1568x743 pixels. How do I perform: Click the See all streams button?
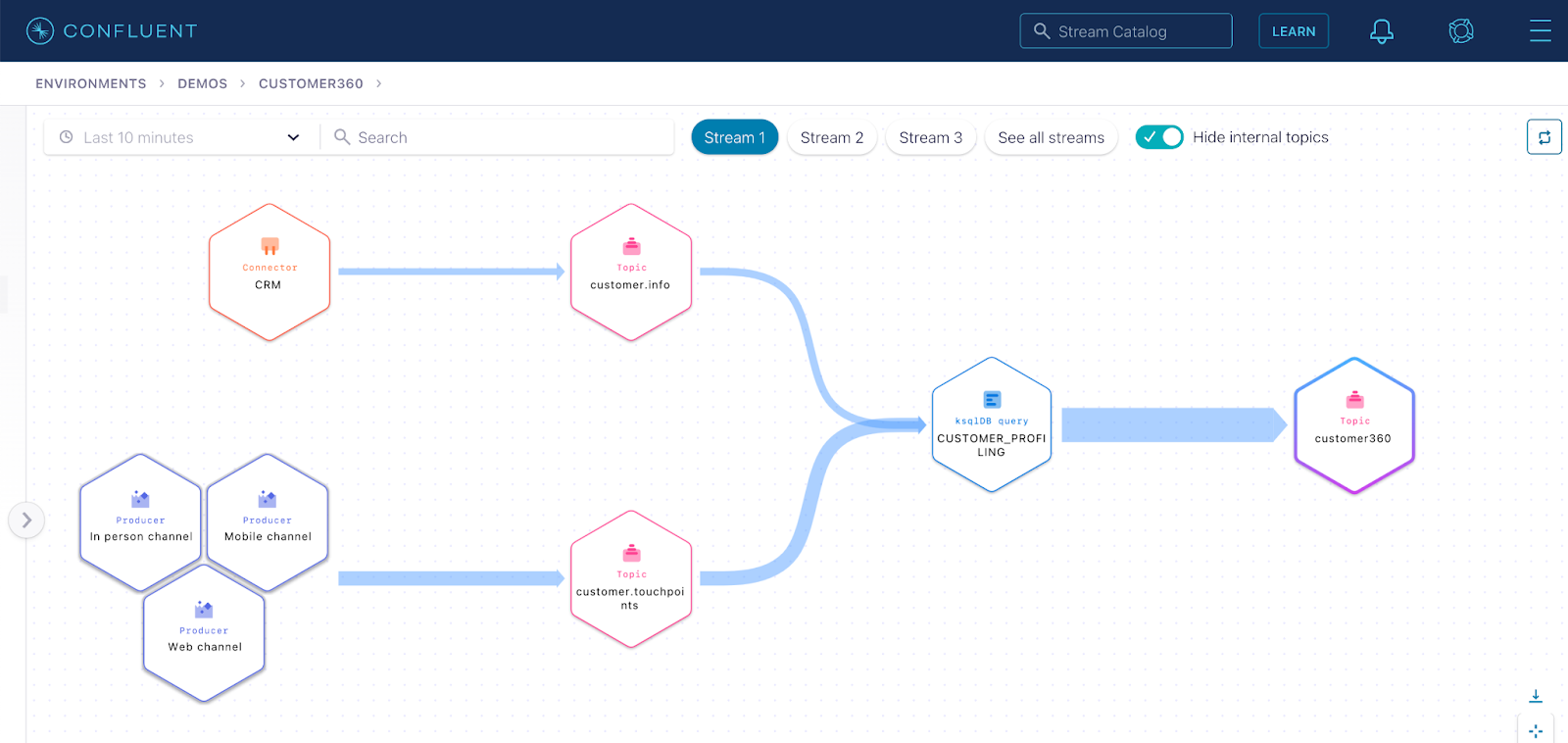[x=1052, y=137]
